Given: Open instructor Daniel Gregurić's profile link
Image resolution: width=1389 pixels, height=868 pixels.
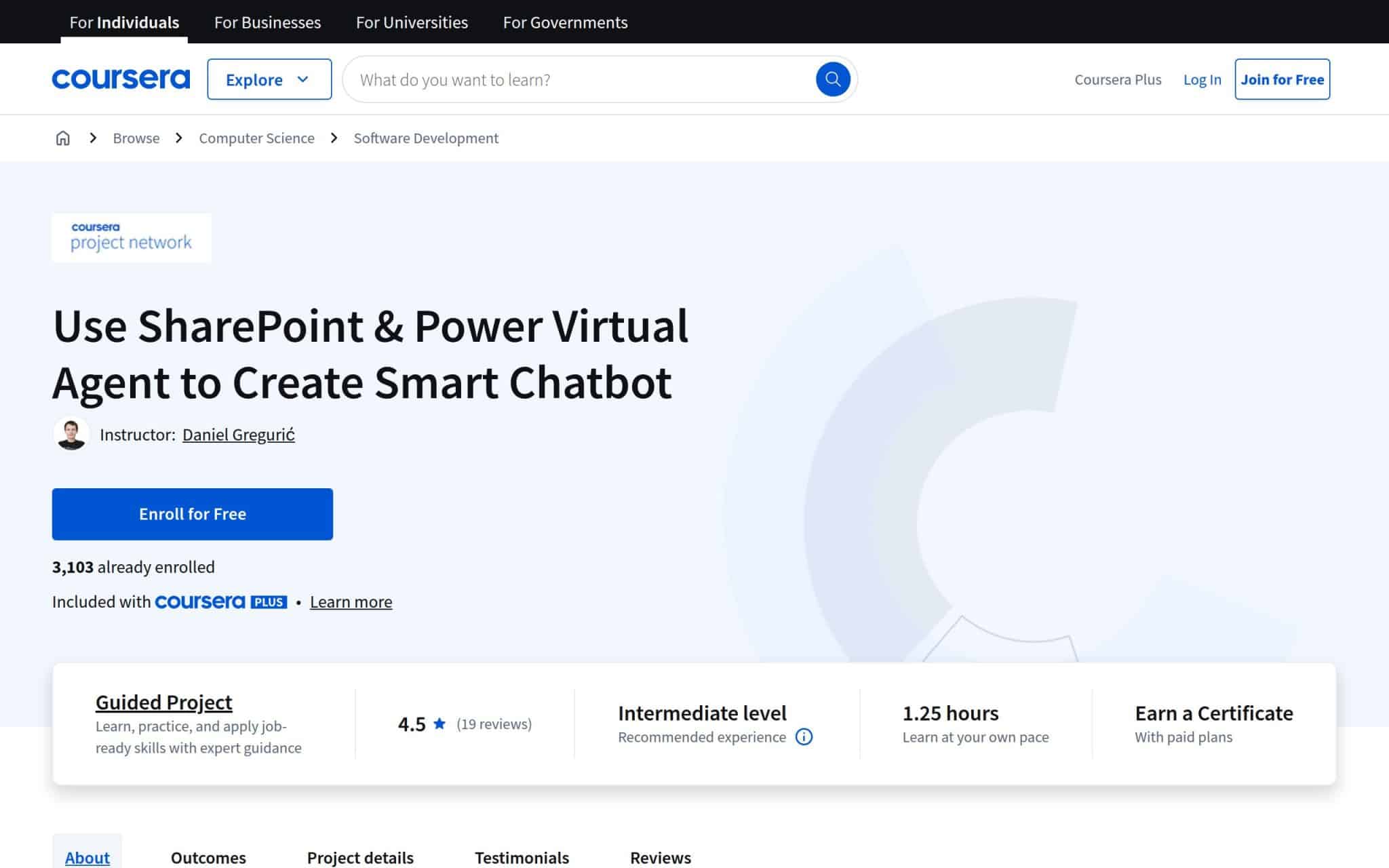Looking at the screenshot, I should point(238,435).
